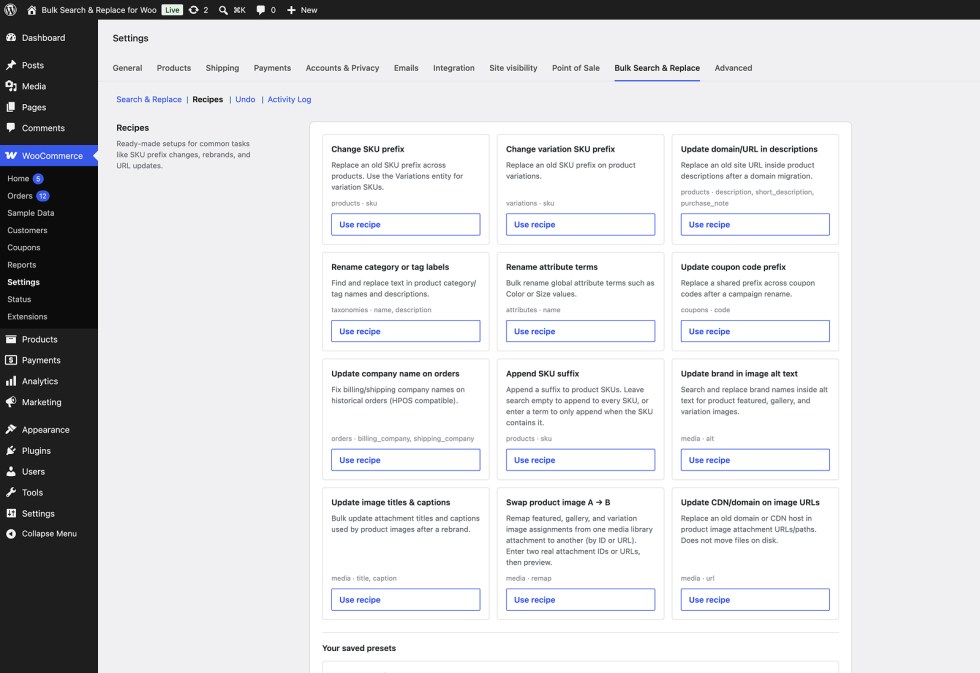Switch to the Emails tab
The height and width of the screenshot is (673, 980).
tap(406, 68)
